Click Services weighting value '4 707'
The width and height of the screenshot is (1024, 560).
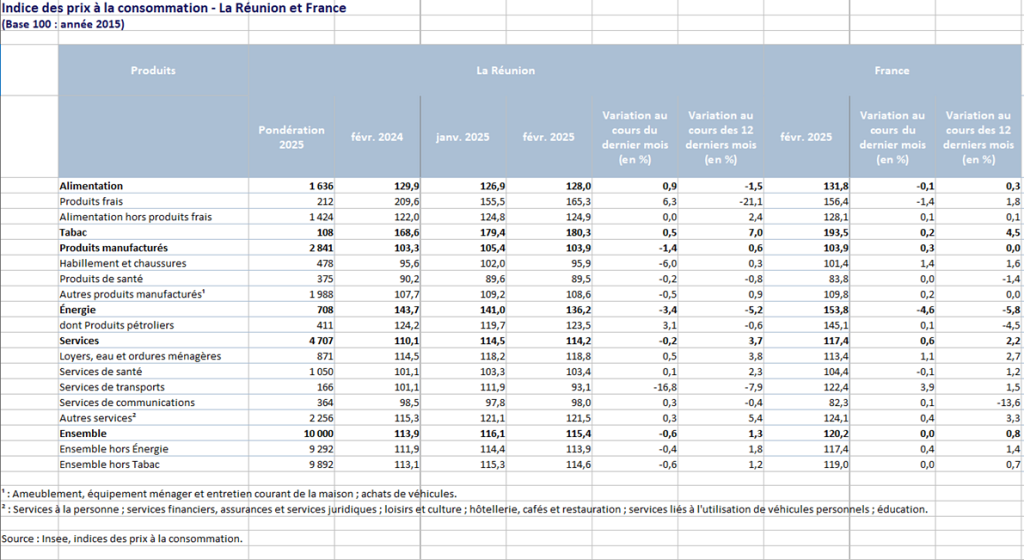[x=321, y=341]
